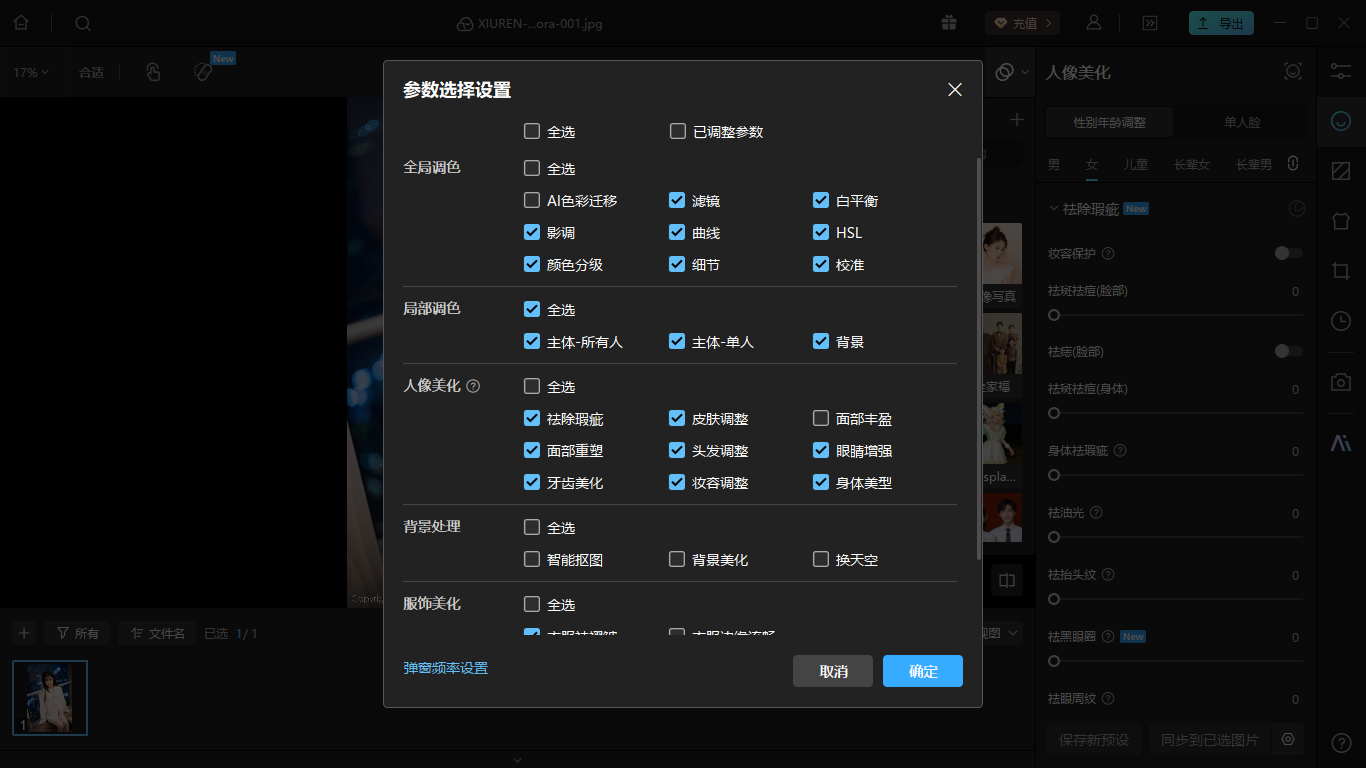The image size is (1366, 768).
Task: Enable the AI色彩迁移 checkbox
Action: (x=531, y=200)
